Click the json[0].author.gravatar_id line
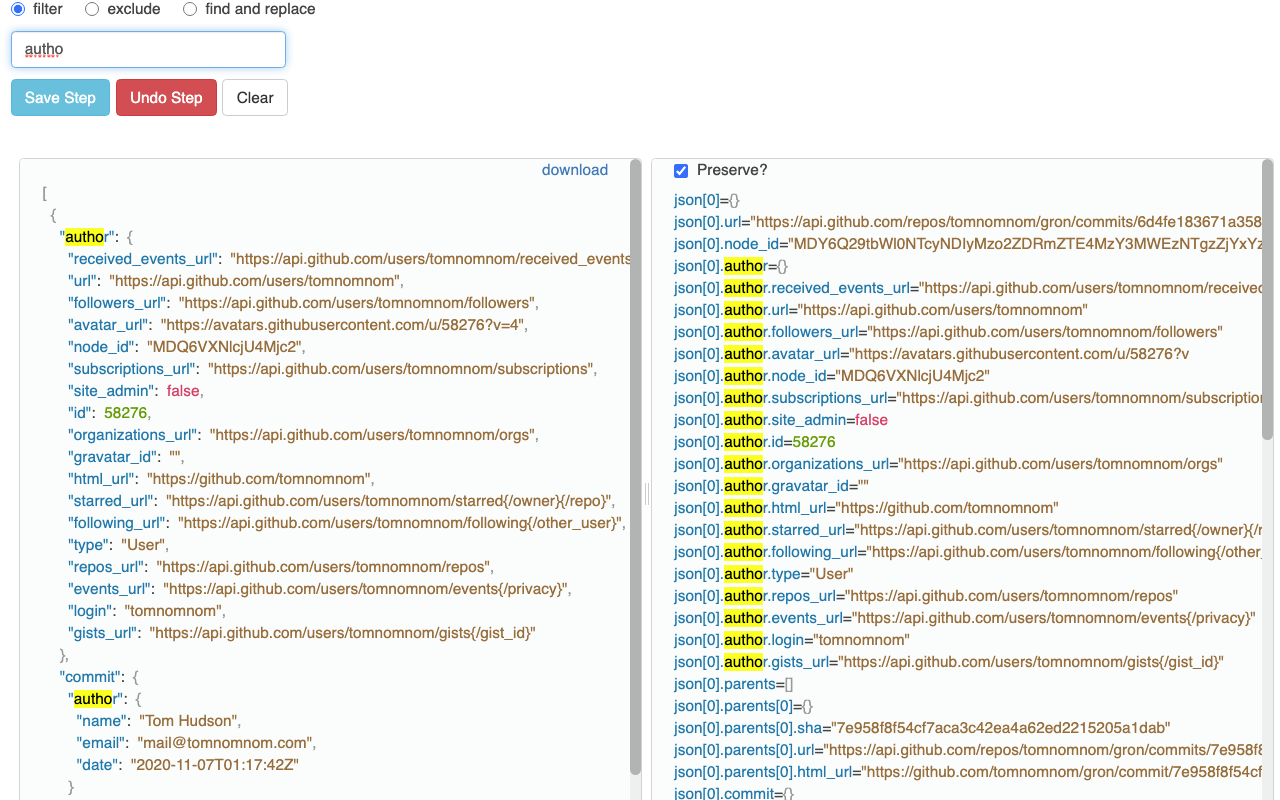 771,486
